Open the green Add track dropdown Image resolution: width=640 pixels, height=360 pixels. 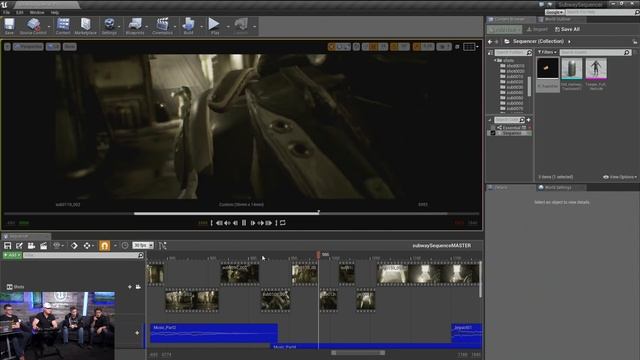click(x=12, y=255)
